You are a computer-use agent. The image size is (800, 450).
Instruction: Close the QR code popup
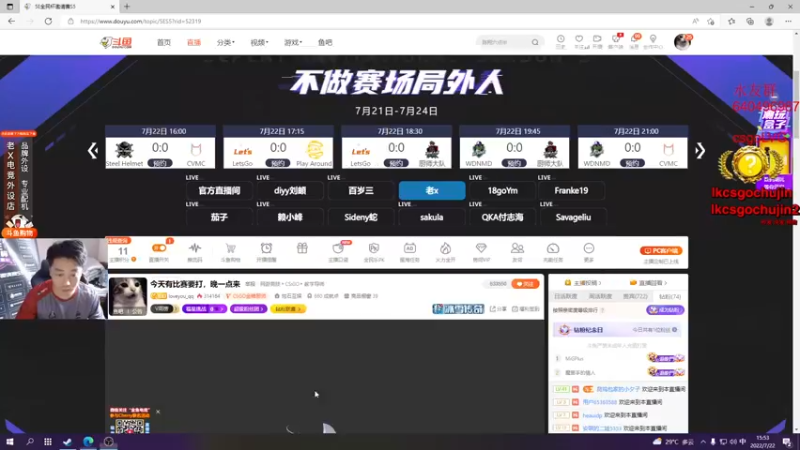[158, 412]
